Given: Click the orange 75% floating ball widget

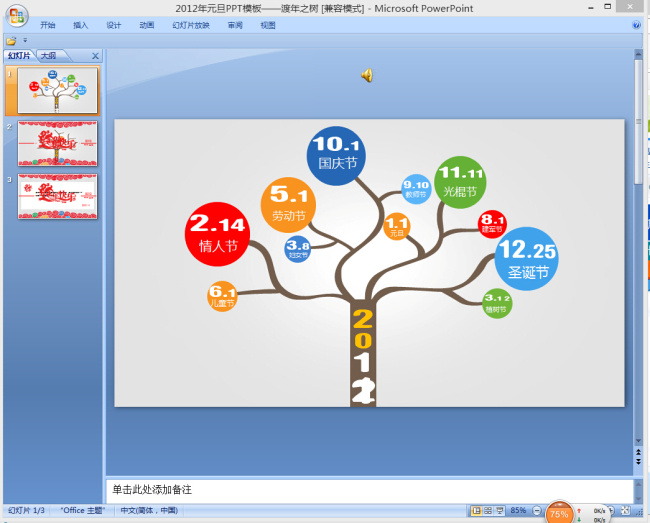Looking at the screenshot, I should click(559, 513).
